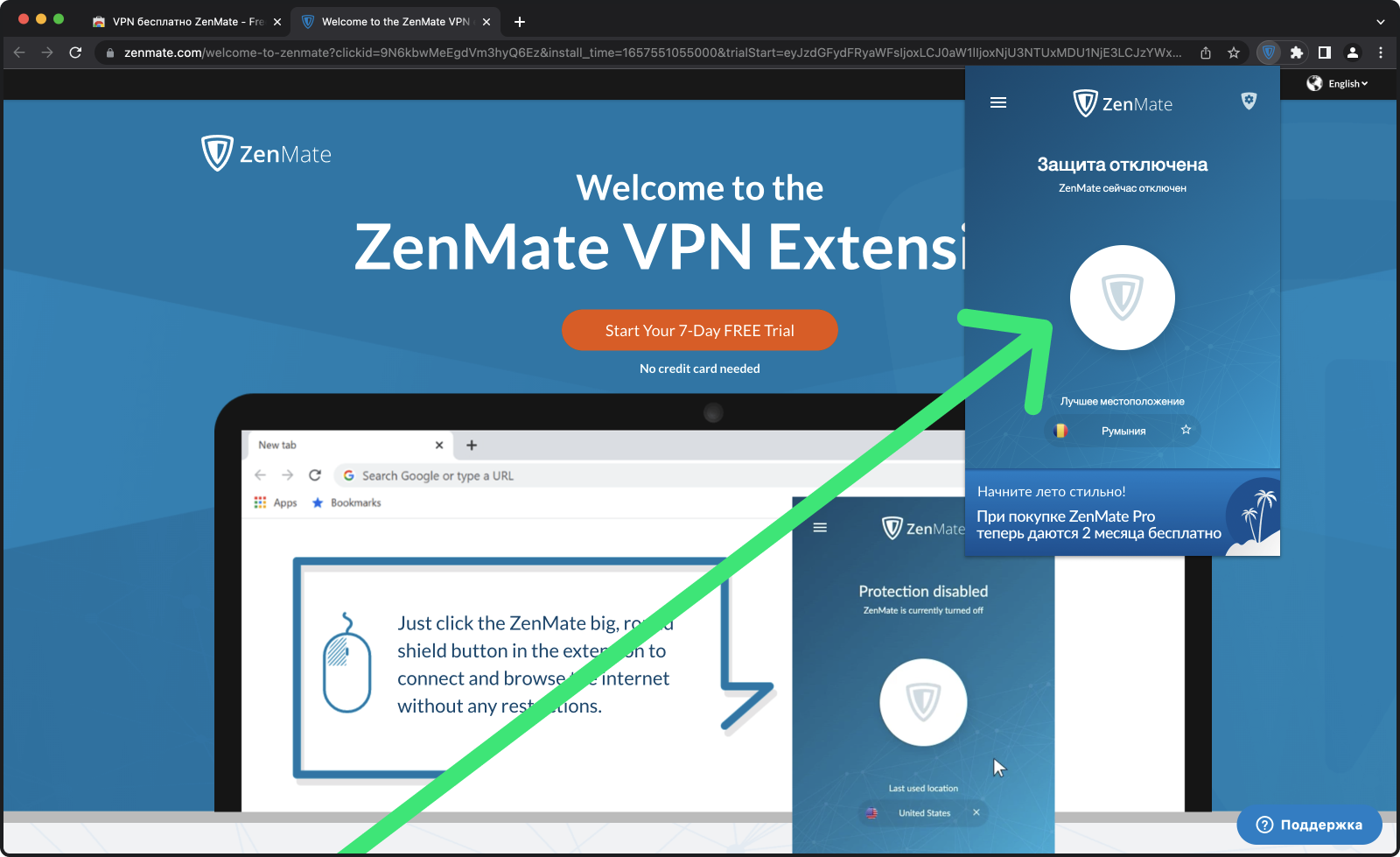This screenshot has width=1400, height=857.
Task: Click the mouse illustration icon in the tip box
Action: coord(346,663)
